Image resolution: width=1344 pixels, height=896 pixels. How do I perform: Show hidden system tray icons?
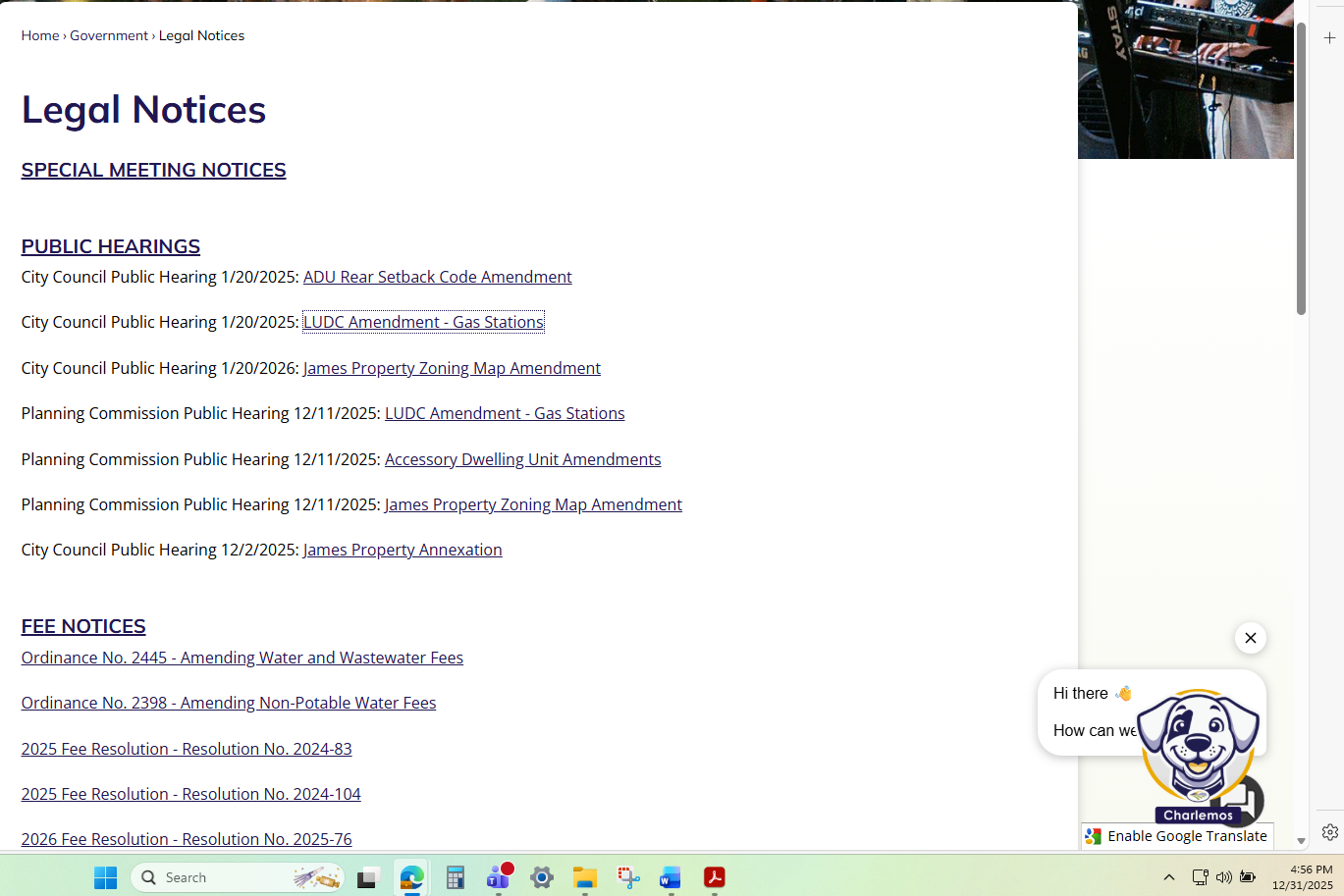pyautogui.click(x=1168, y=877)
